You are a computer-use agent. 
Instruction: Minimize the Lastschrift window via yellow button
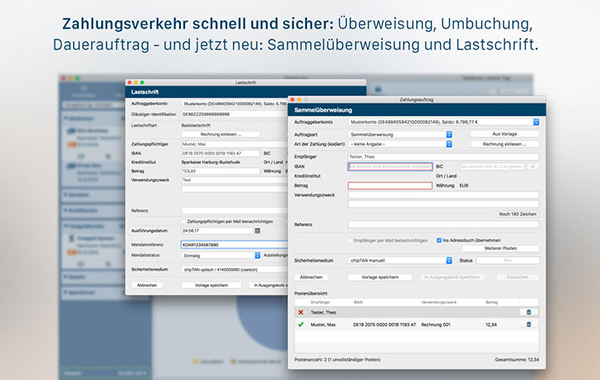coord(136,83)
